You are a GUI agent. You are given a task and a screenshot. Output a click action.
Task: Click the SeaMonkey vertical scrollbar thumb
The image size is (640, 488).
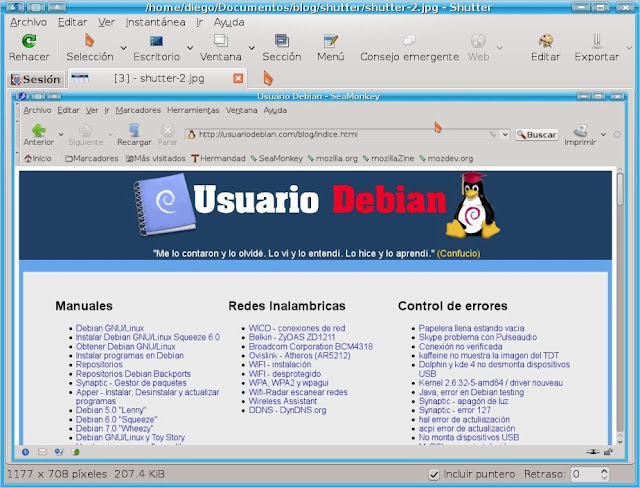click(x=620, y=189)
